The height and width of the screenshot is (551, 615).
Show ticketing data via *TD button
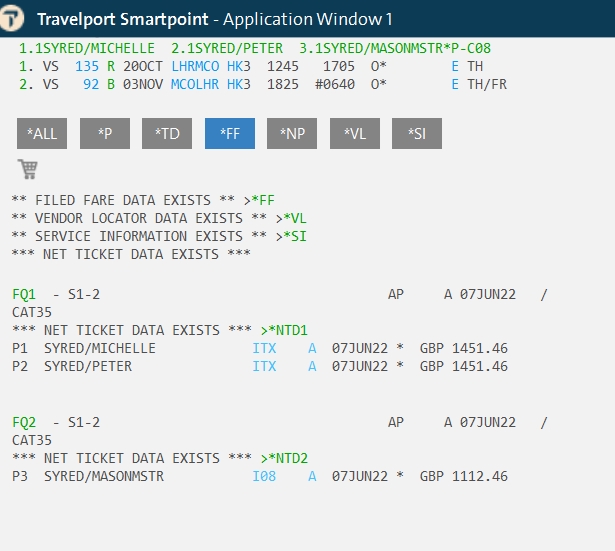click(x=167, y=133)
